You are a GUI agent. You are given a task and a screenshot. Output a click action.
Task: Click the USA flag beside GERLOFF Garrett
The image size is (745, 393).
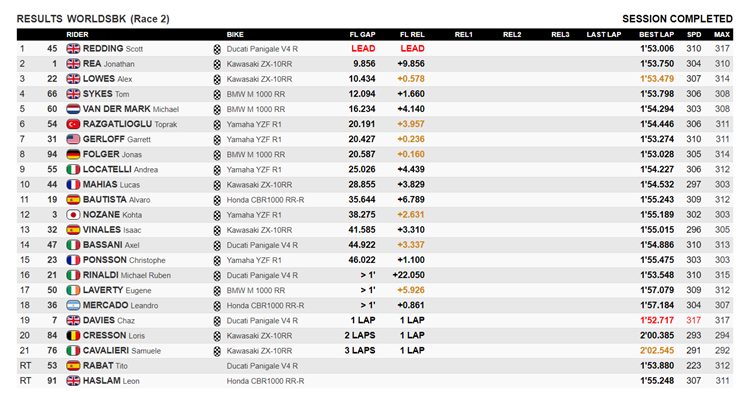[x=73, y=139]
